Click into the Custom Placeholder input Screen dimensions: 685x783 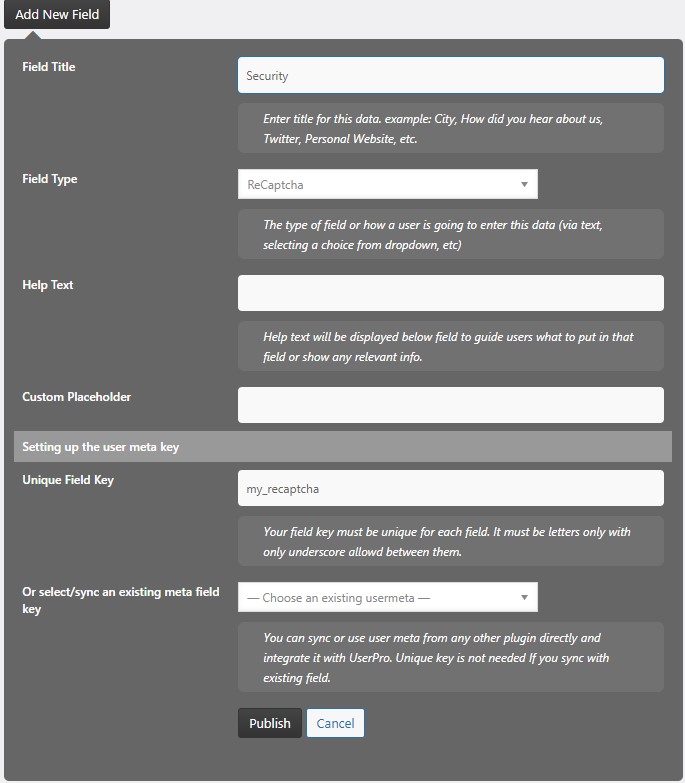pyautogui.click(x=450, y=405)
